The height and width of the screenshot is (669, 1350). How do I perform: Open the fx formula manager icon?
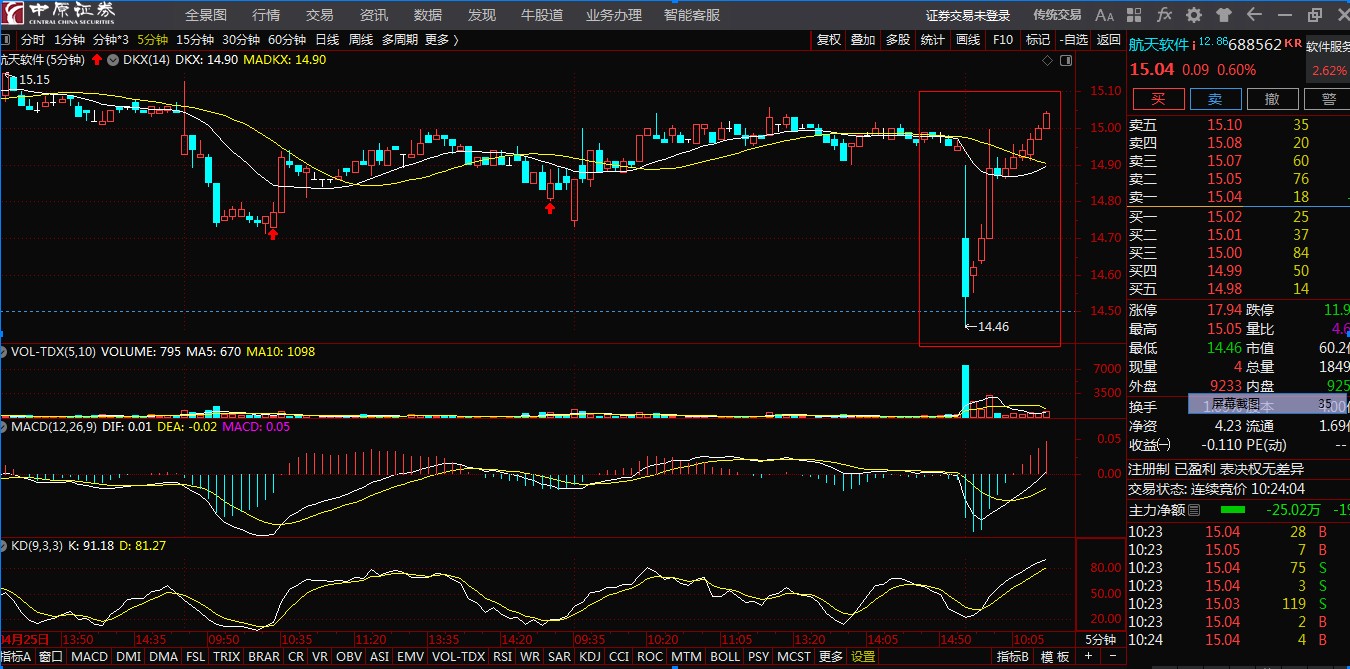coord(1164,15)
